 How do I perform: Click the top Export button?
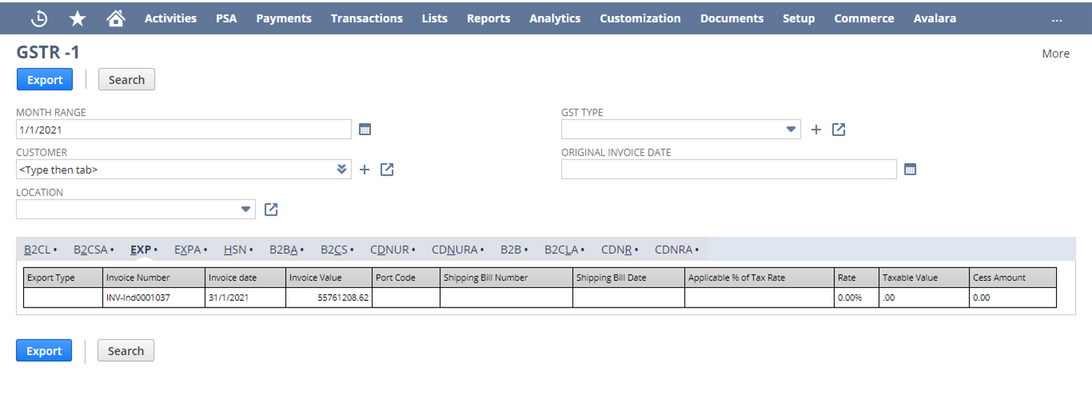point(45,79)
